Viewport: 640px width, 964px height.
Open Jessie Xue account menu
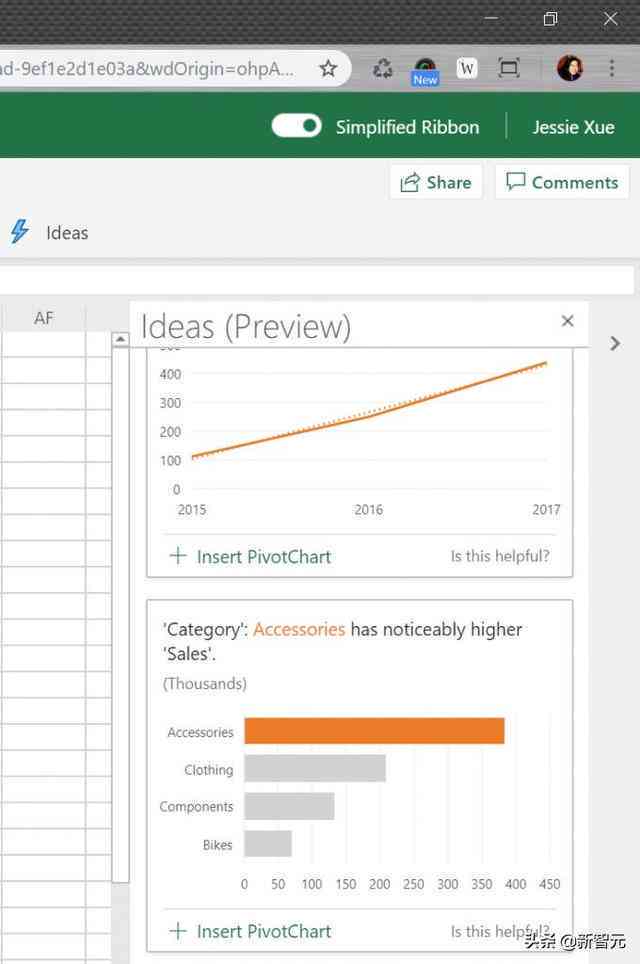pos(573,127)
